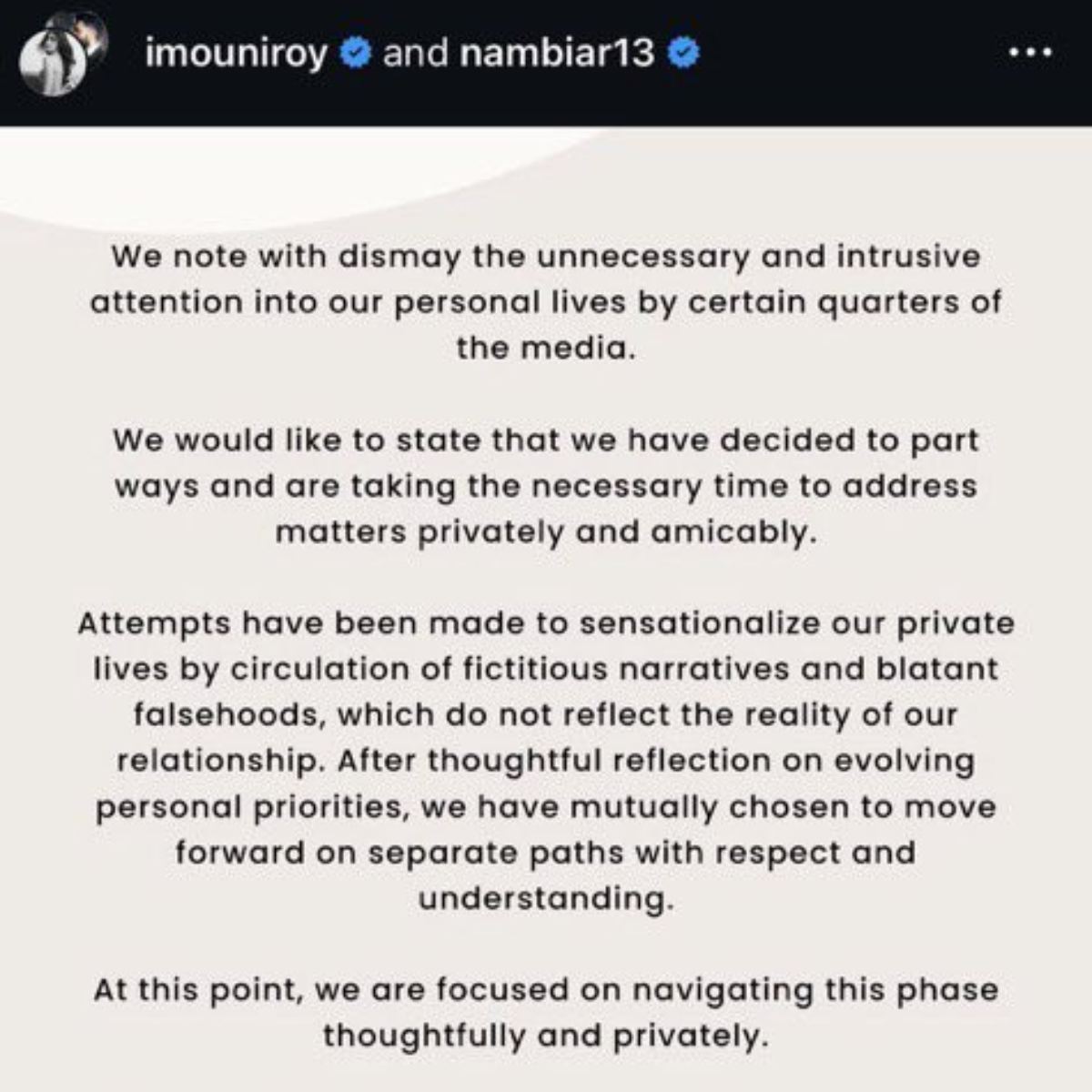The image size is (1092, 1092).
Task: Click the word "and" between usernames
Action: [x=415, y=55]
